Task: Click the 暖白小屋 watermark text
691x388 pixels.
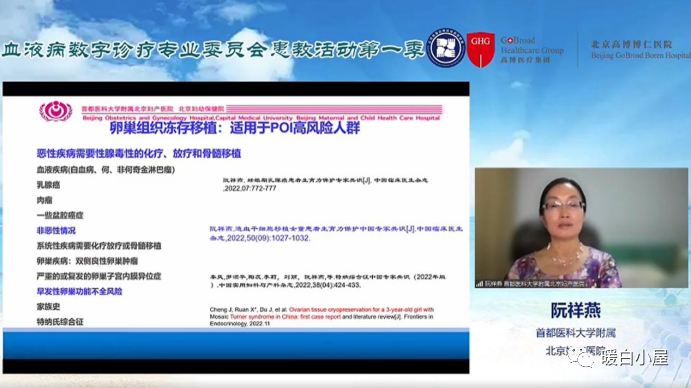Action: pos(635,358)
